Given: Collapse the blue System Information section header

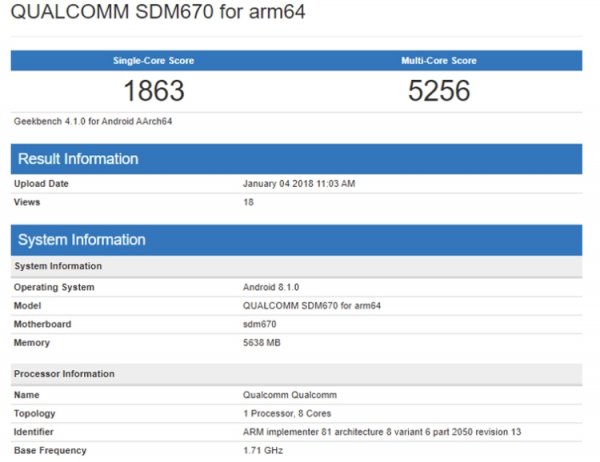Looking at the screenshot, I should 296,240.
